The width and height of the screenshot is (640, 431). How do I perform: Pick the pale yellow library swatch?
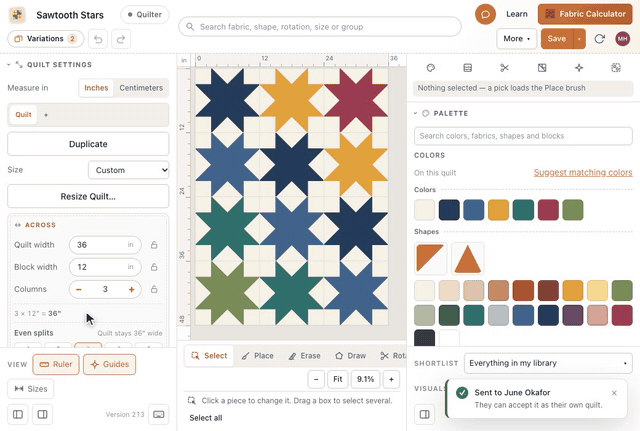coord(597,290)
